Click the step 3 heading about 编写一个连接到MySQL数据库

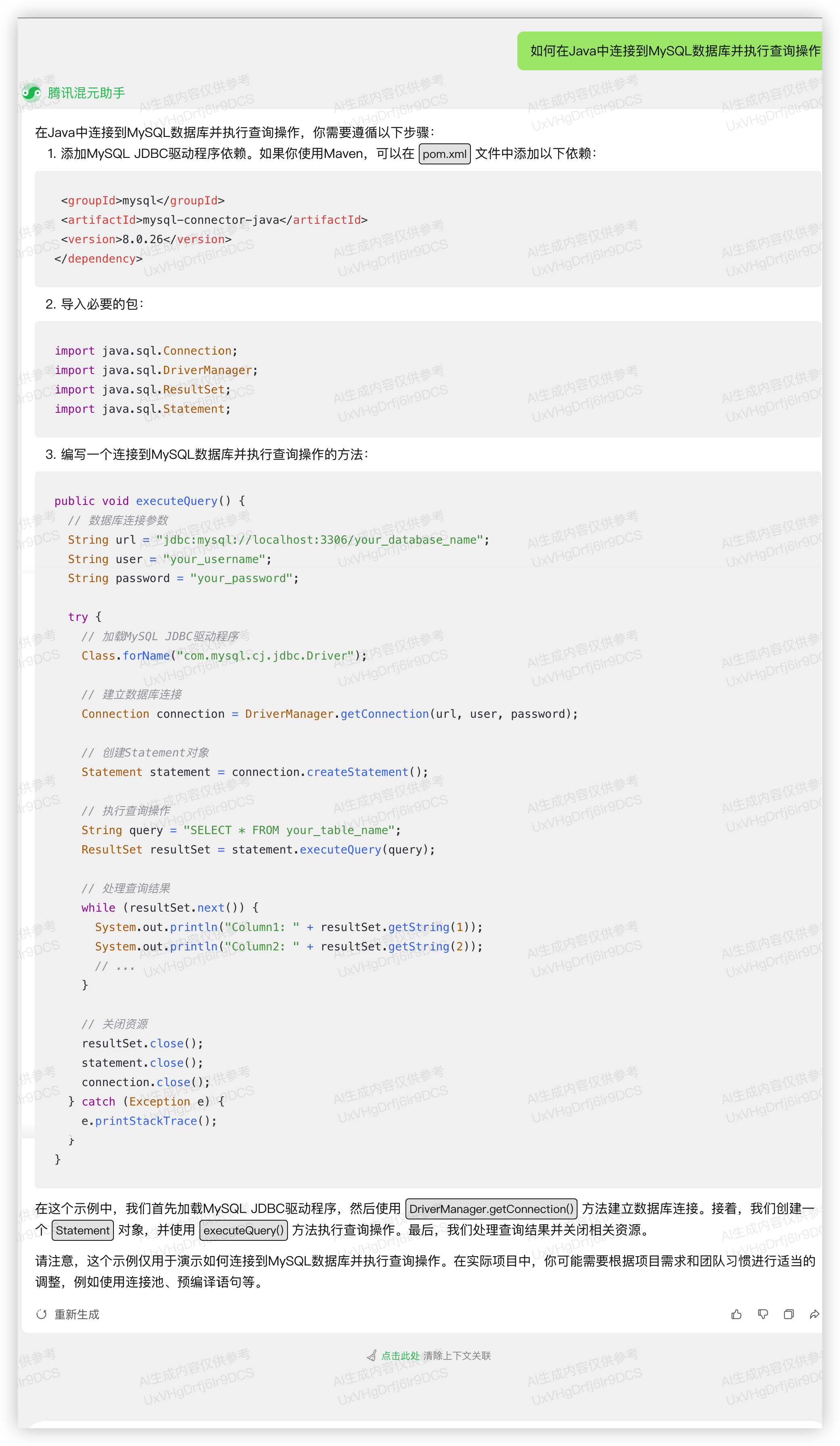point(207,454)
